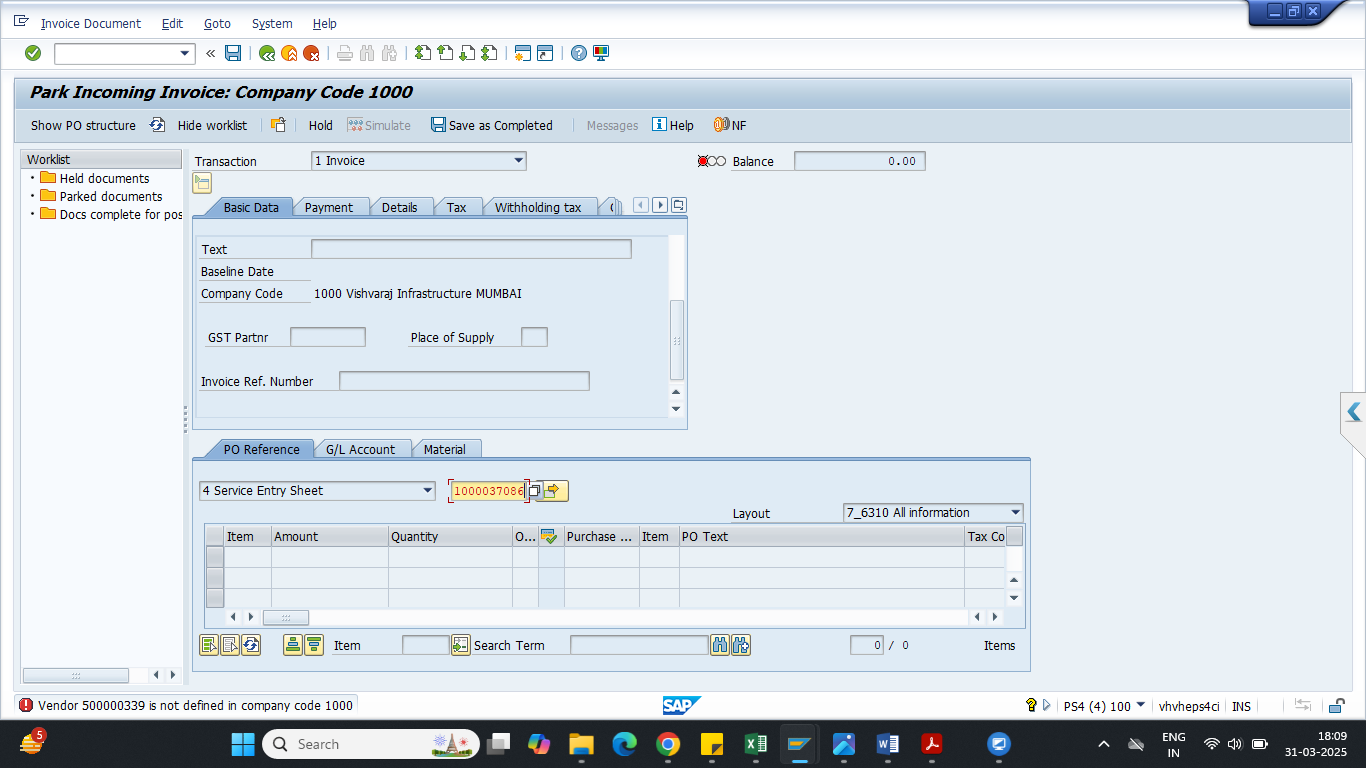The width and height of the screenshot is (1366, 768).
Task: Click Save as Completed button
Action: pyautogui.click(x=491, y=125)
